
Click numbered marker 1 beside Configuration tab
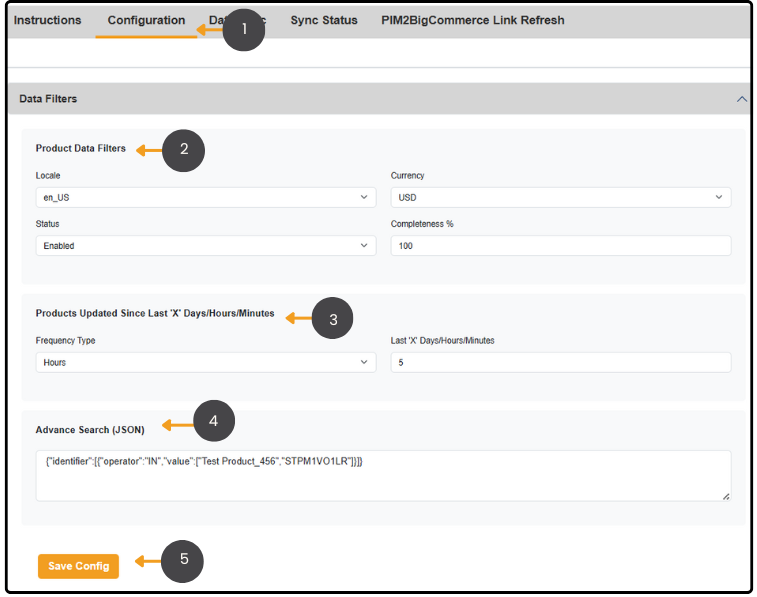pos(243,30)
